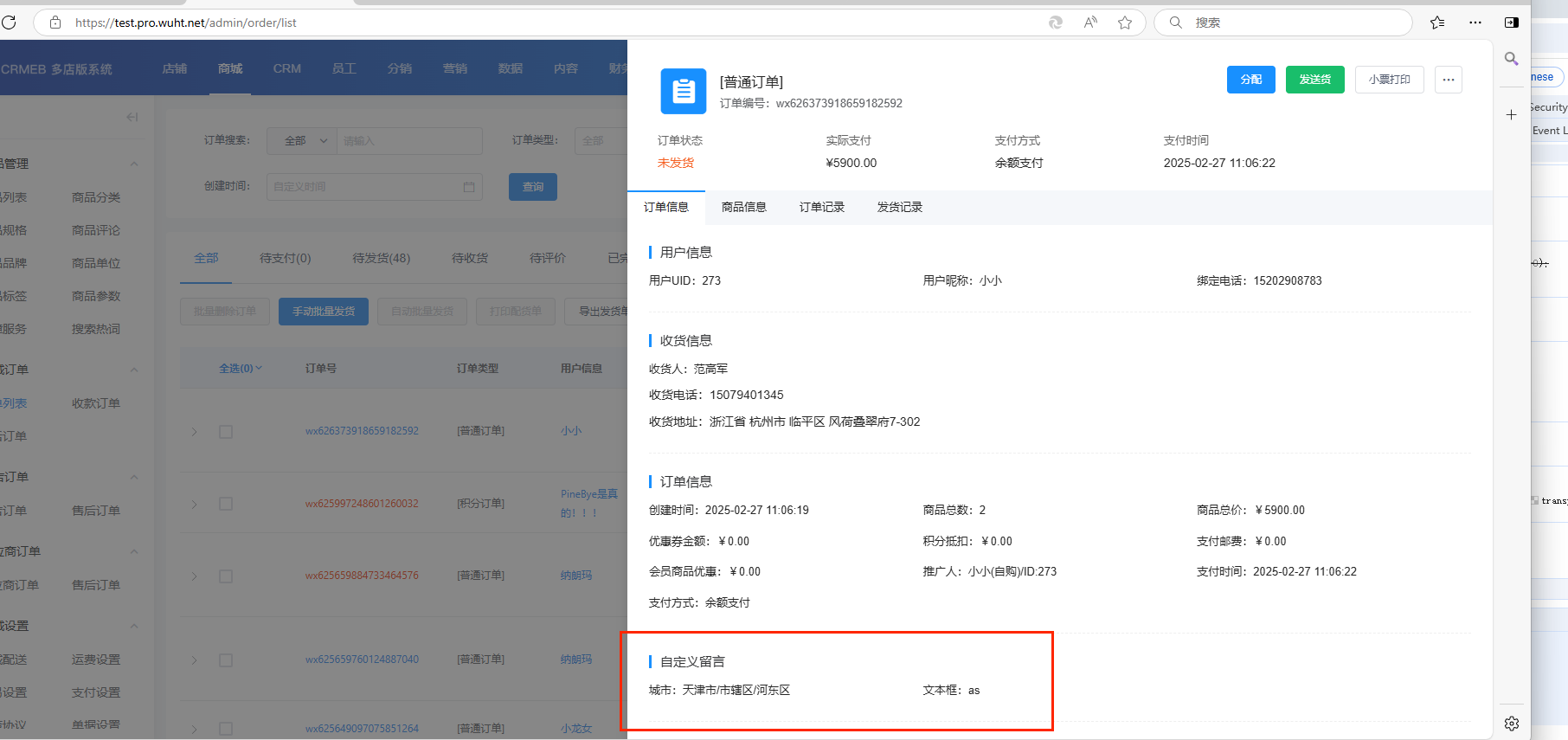The image size is (1568, 740).
Task: Click the site lock icon in address bar
Action: 55,23
